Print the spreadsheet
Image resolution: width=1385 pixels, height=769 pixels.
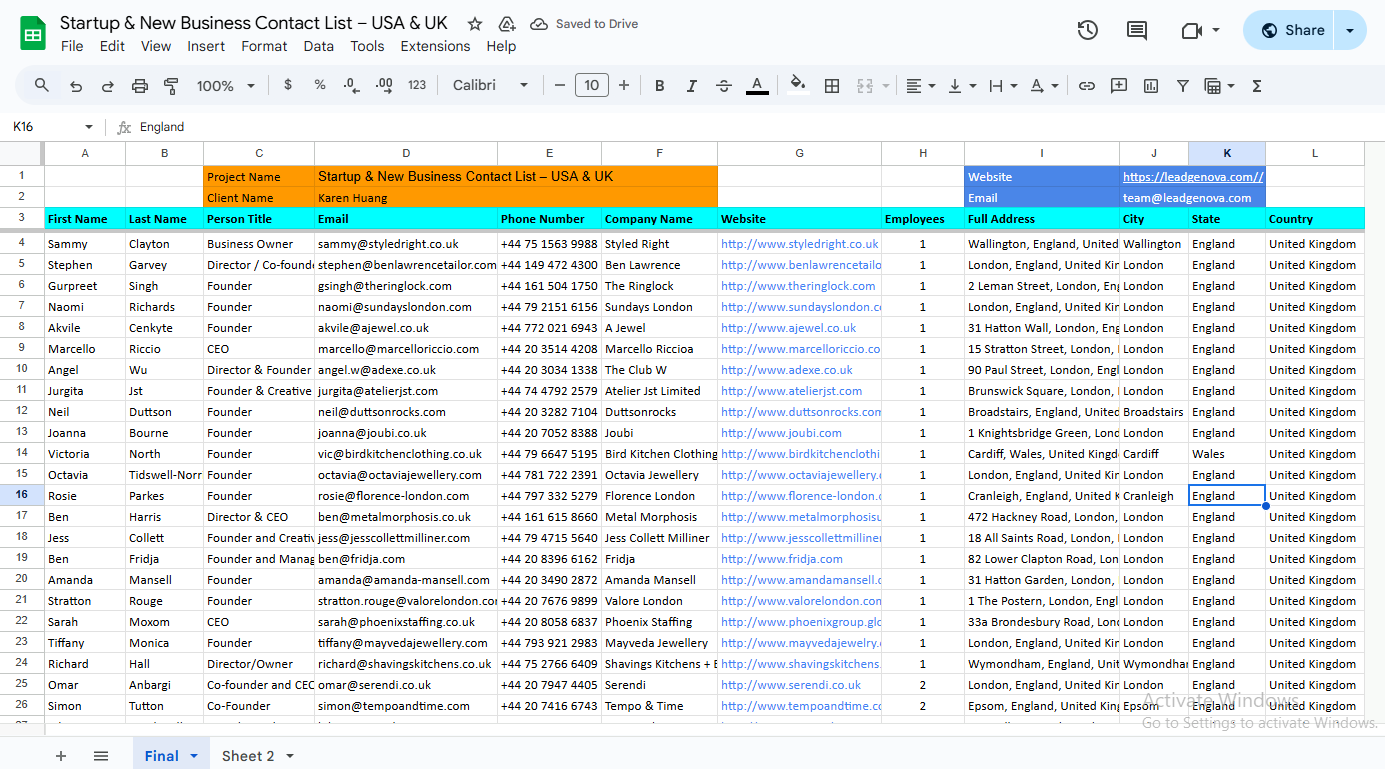[140, 86]
